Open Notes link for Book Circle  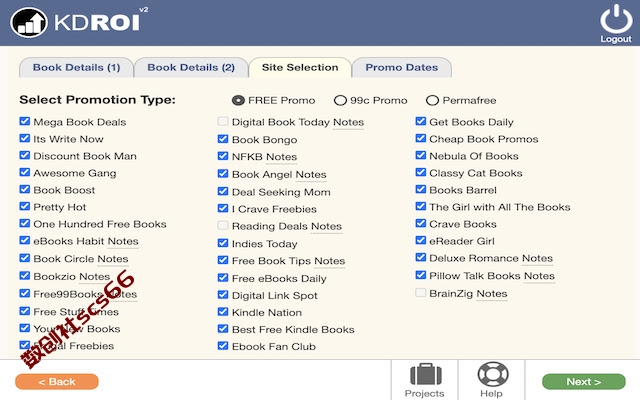click(113, 259)
